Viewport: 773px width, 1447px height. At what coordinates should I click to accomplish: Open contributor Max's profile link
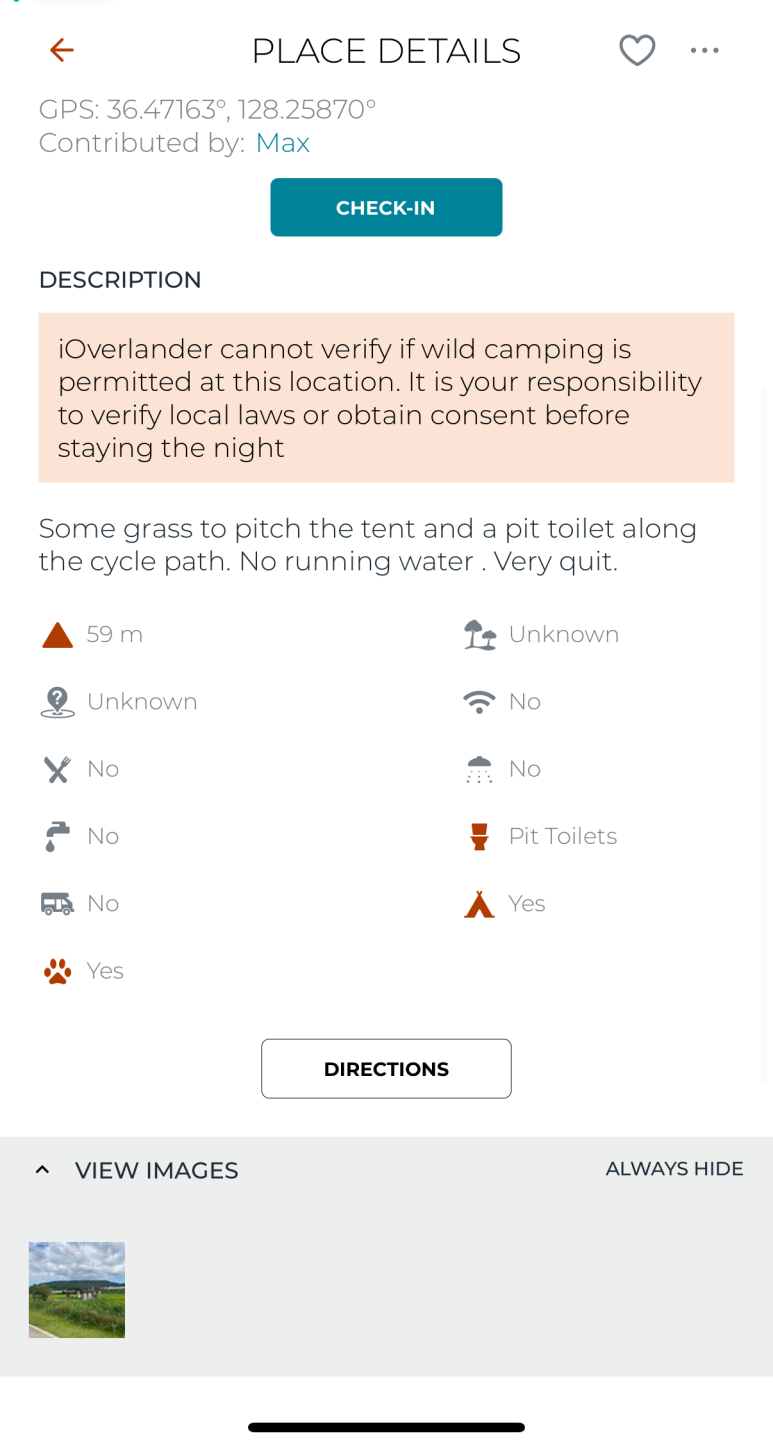pyautogui.click(x=282, y=143)
